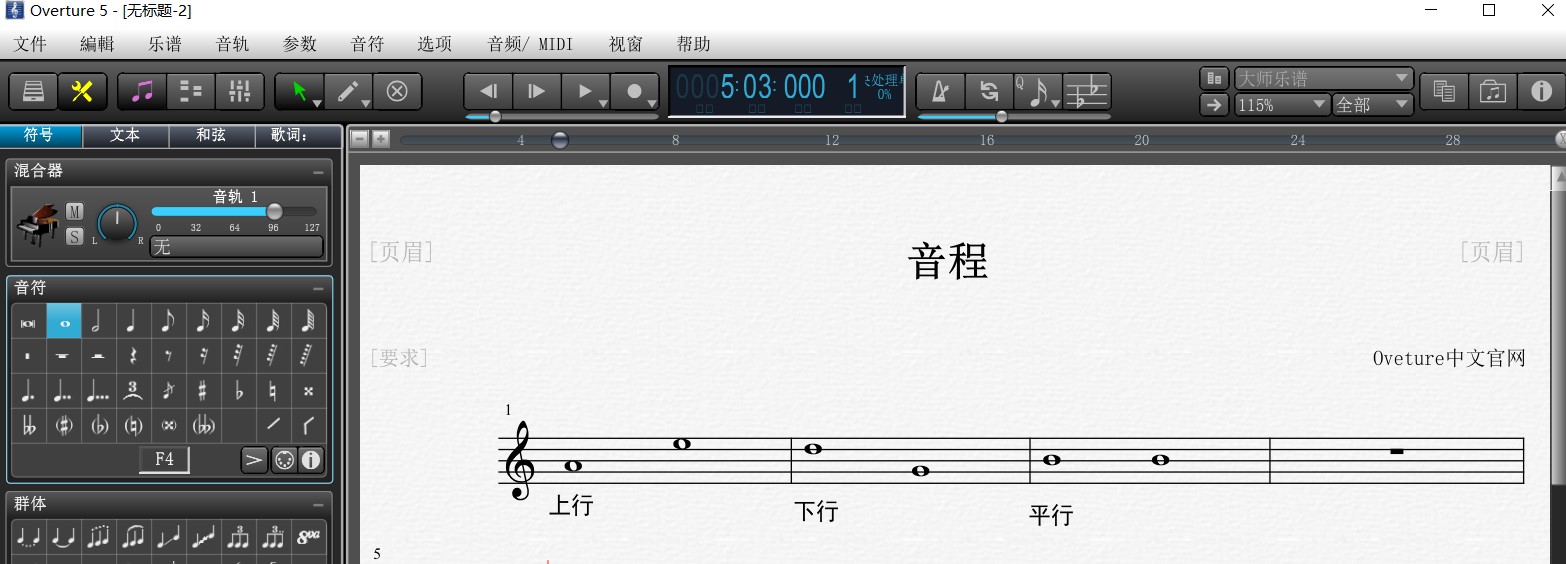Click the eraser tool in the toolbar
The image size is (1566, 564).
(x=397, y=91)
